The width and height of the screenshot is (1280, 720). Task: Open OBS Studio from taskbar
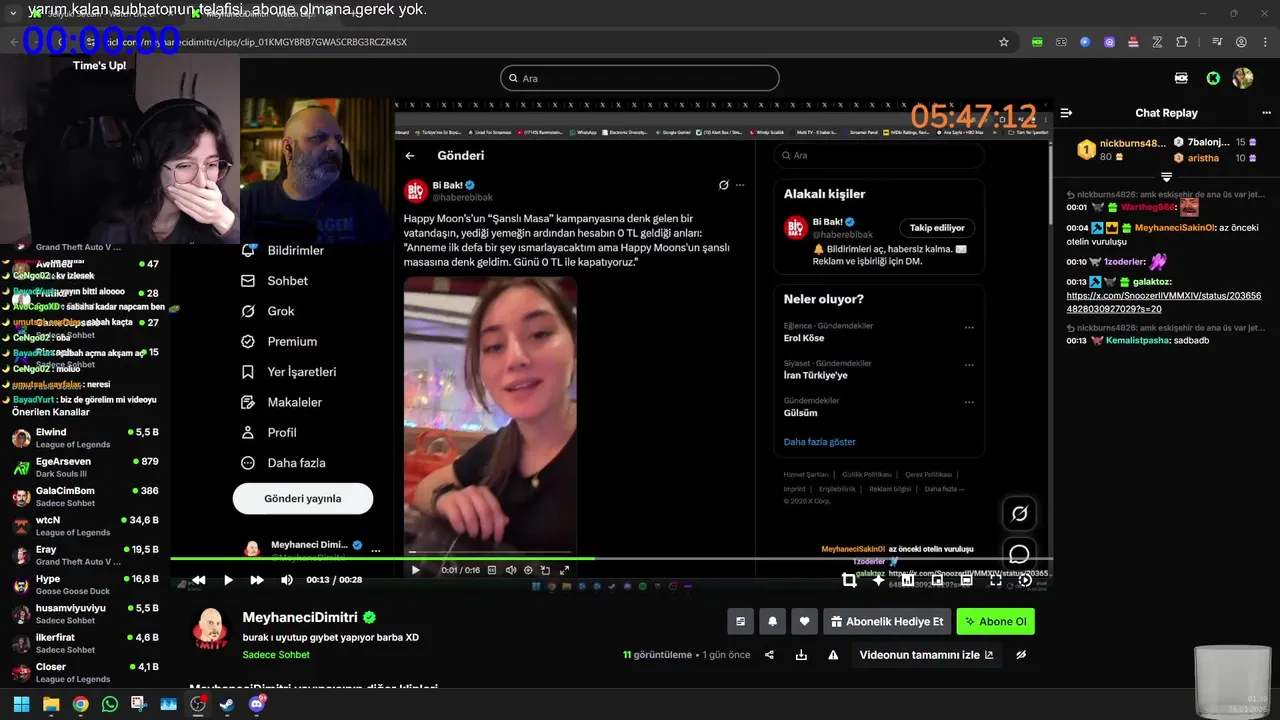(198, 704)
